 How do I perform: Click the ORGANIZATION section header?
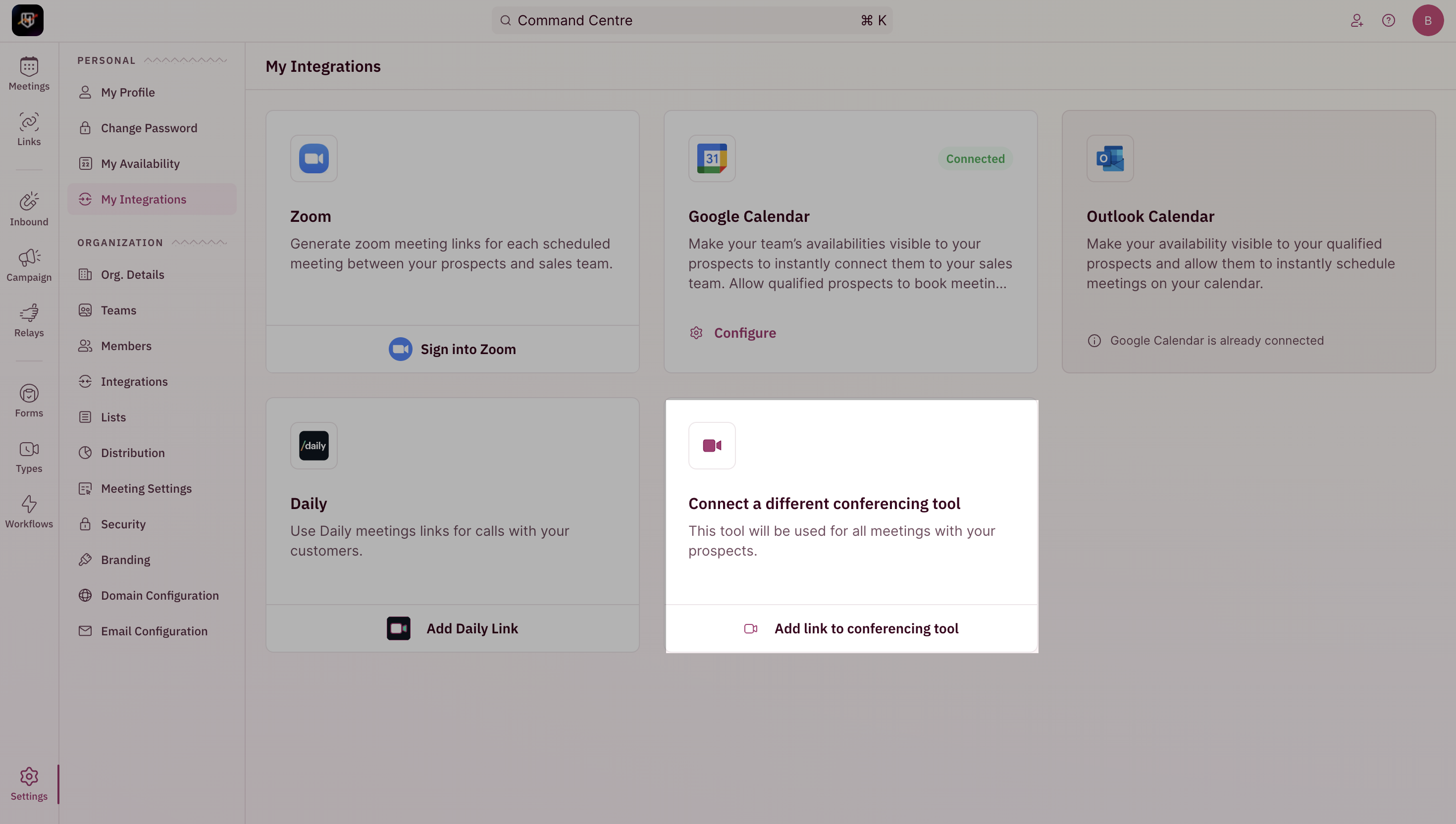point(120,243)
